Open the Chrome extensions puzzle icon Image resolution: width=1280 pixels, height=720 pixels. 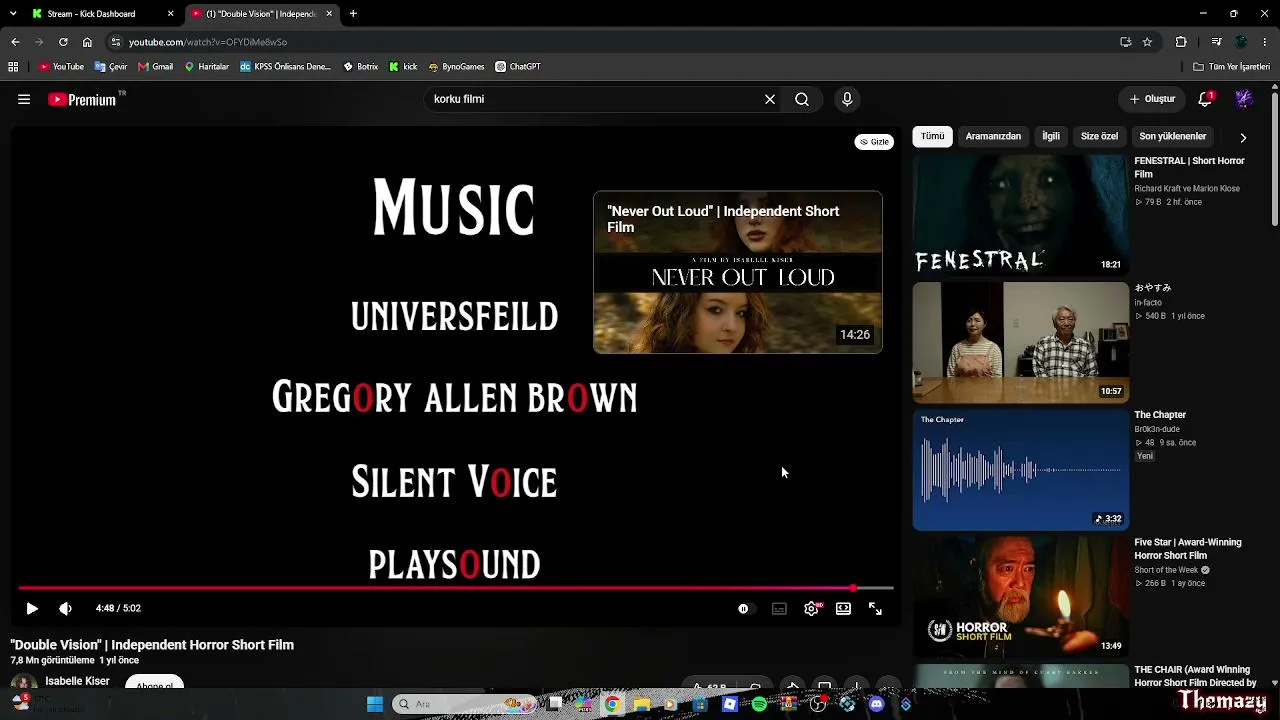click(x=1181, y=42)
